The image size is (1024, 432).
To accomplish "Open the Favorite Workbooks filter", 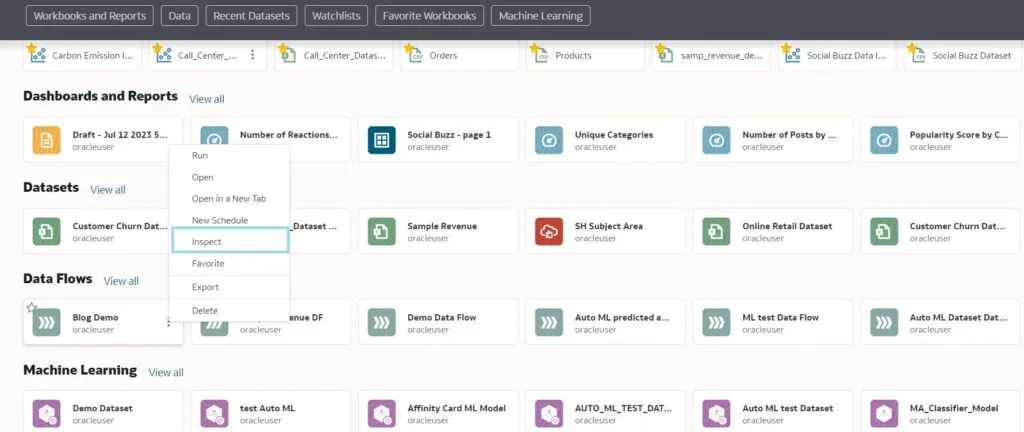I will click(x=431, y=16).
